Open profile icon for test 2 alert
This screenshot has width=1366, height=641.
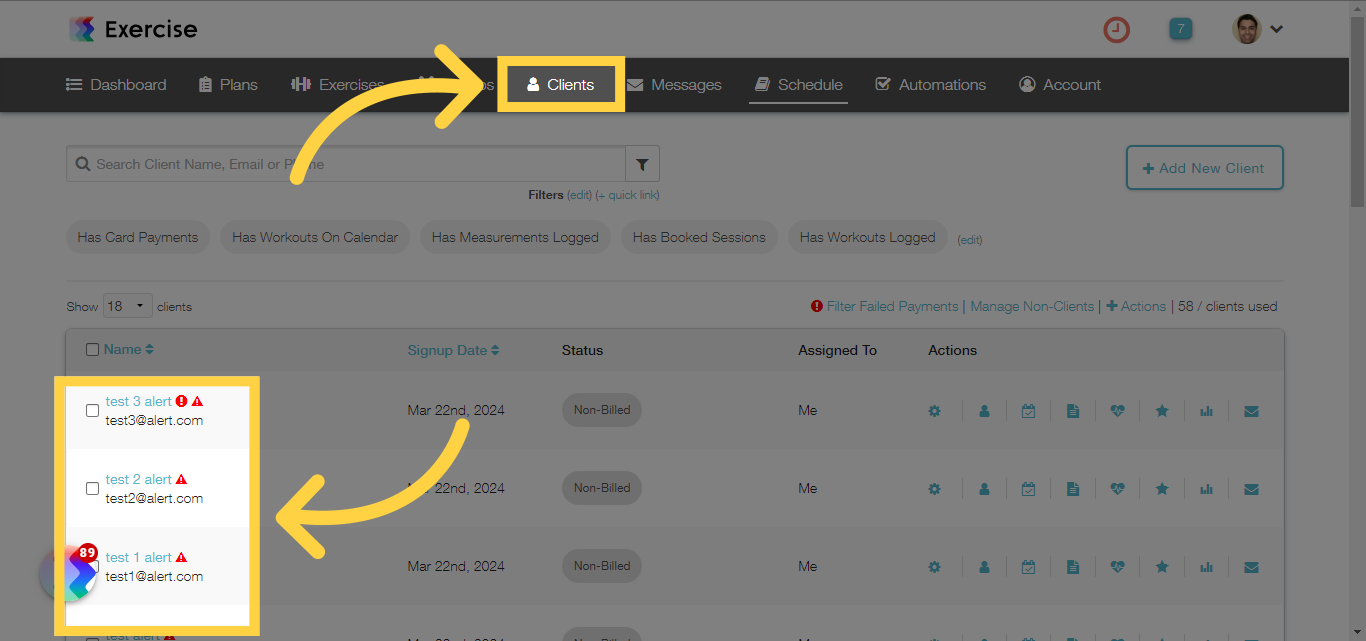(x=984, y=488)
